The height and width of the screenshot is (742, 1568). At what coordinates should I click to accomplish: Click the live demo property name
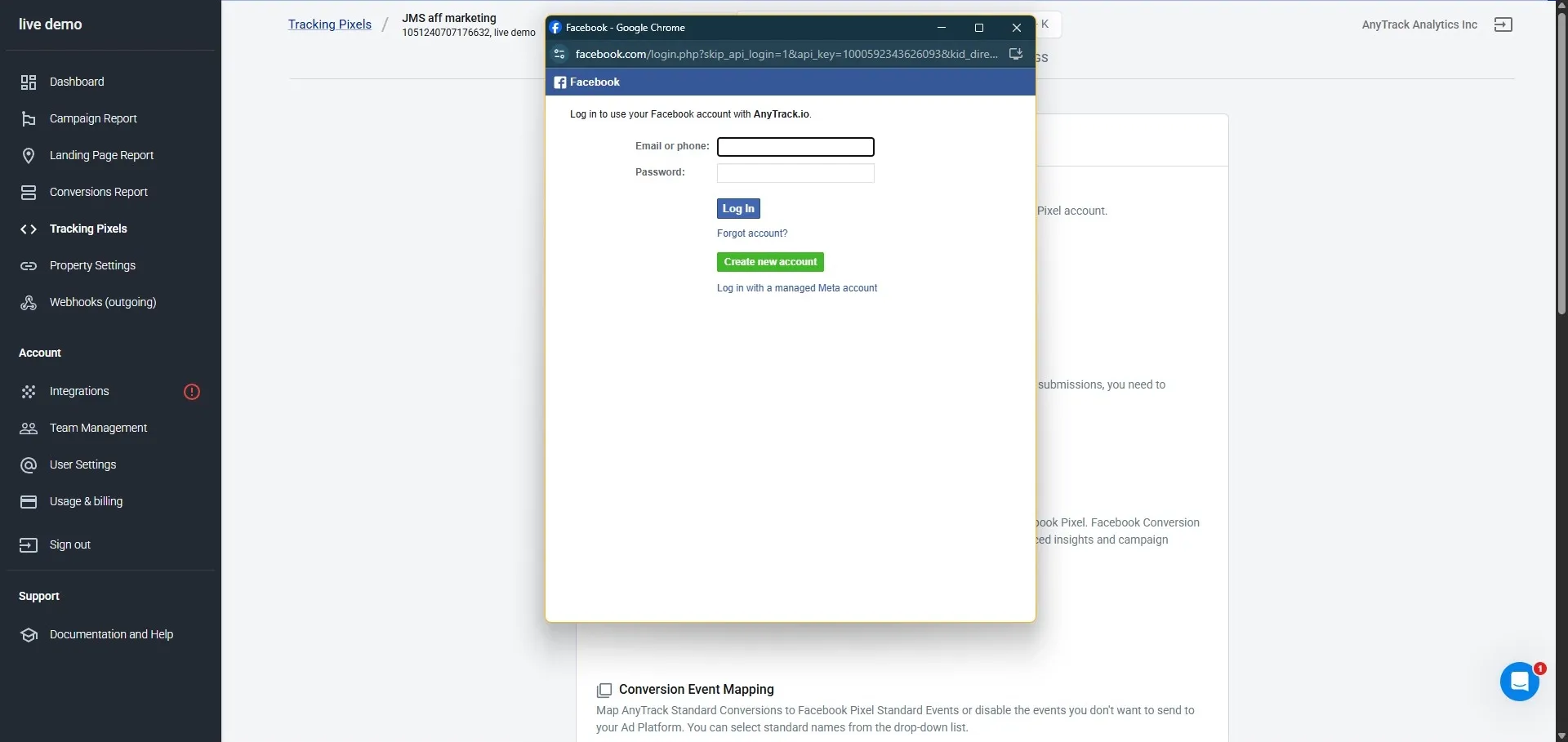pos(51,24)
